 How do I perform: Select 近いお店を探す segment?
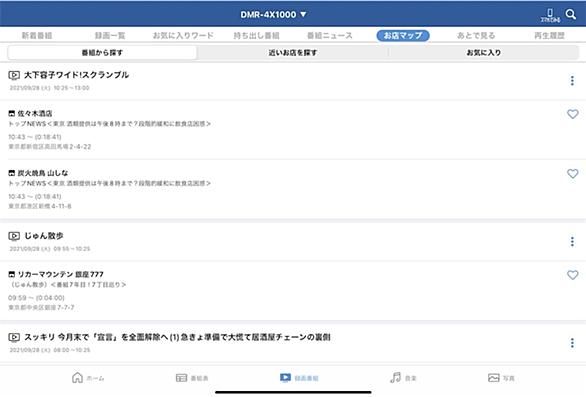(x=293, y=53)
